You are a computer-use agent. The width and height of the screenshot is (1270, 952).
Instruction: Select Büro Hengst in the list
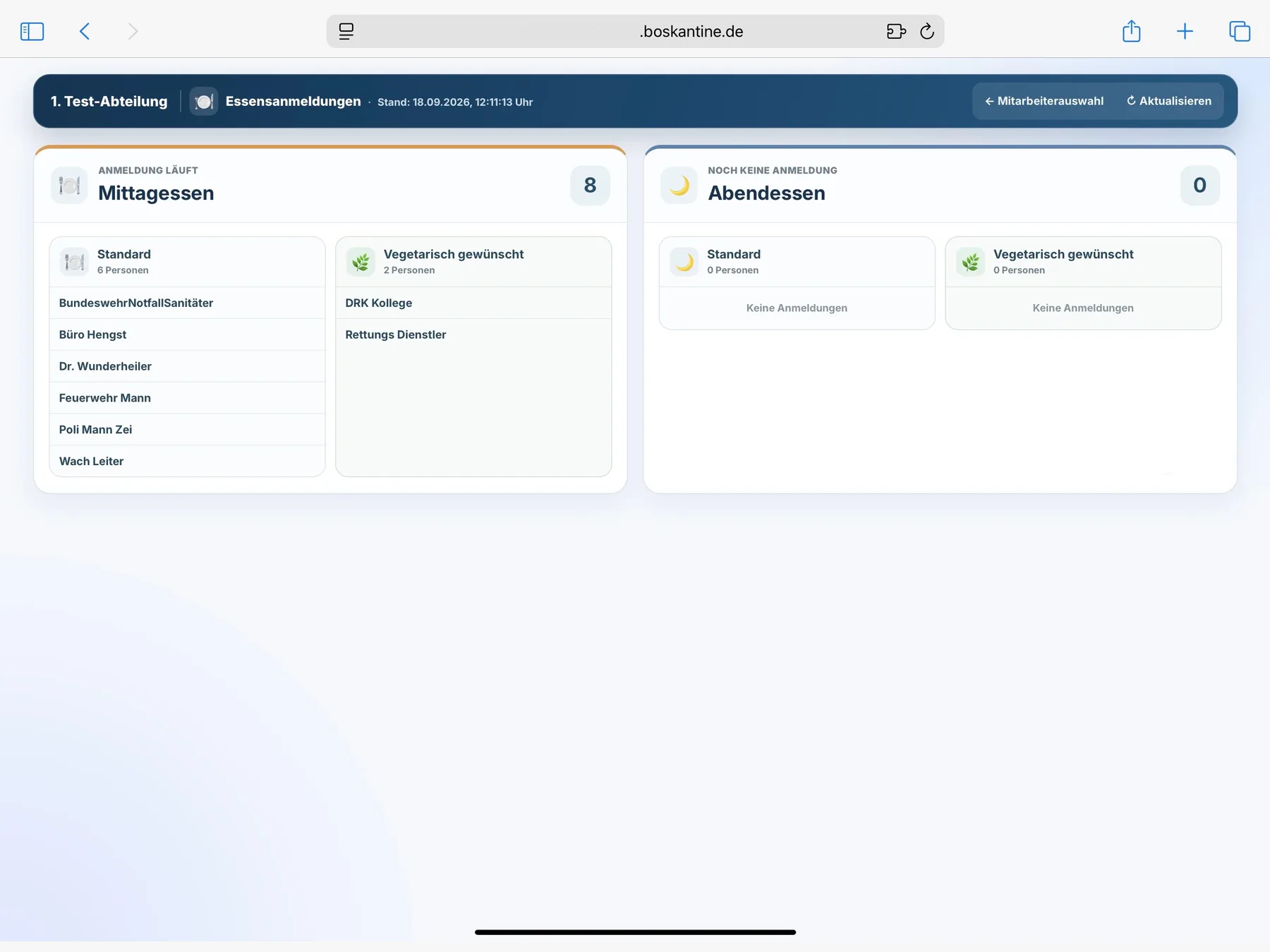187,335
